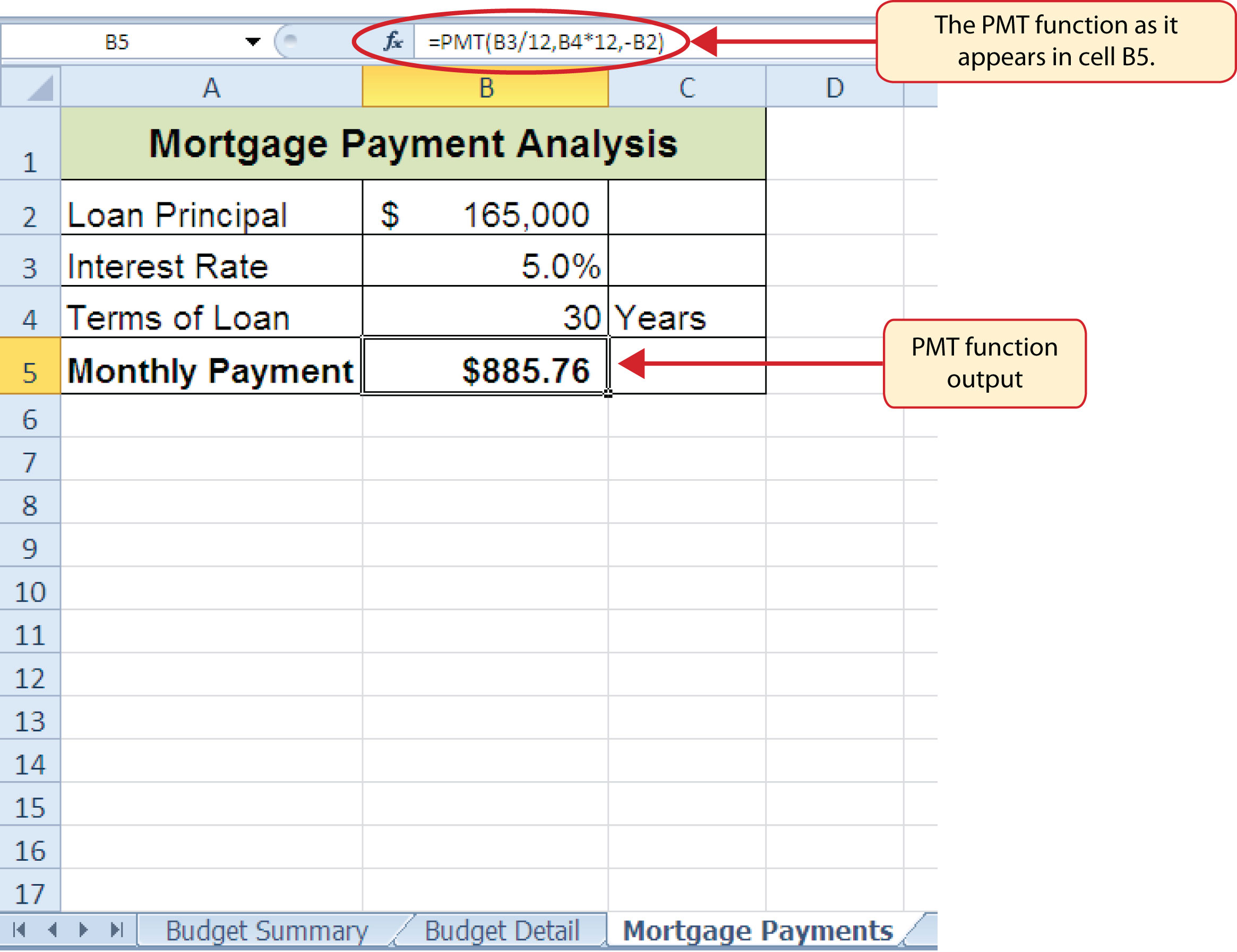Viewport: 1237px width, 952px height.
Task: Select column A header
Action: [x=211, y=87]
